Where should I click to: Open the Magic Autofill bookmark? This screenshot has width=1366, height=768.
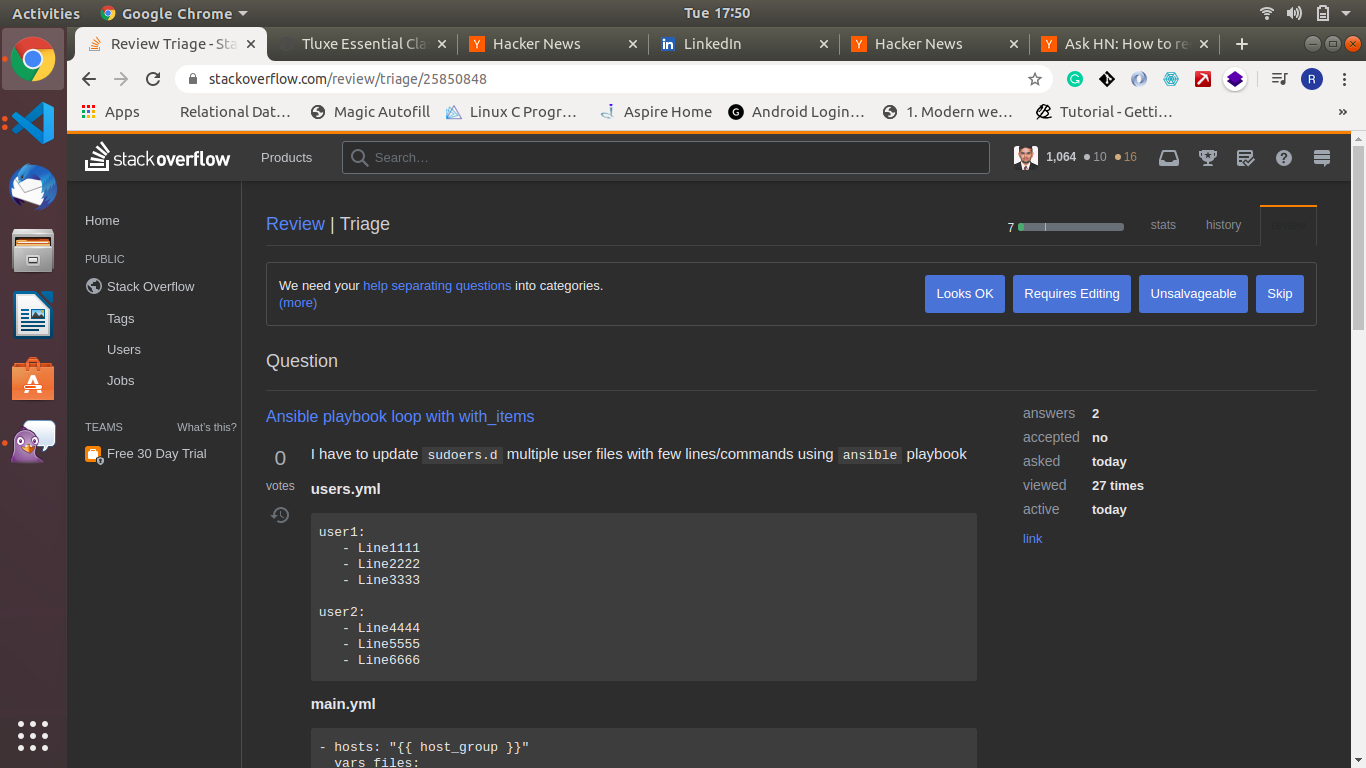click(370, 112)
